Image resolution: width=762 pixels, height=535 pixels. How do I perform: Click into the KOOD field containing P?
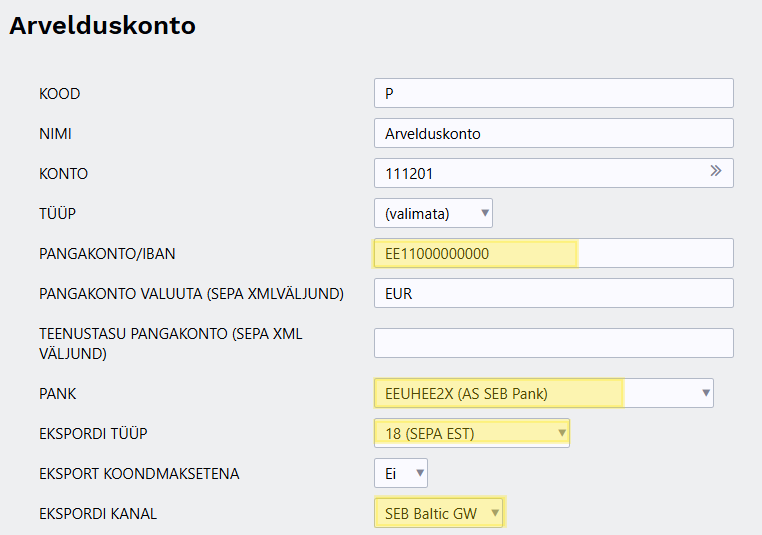pos(553,93)
